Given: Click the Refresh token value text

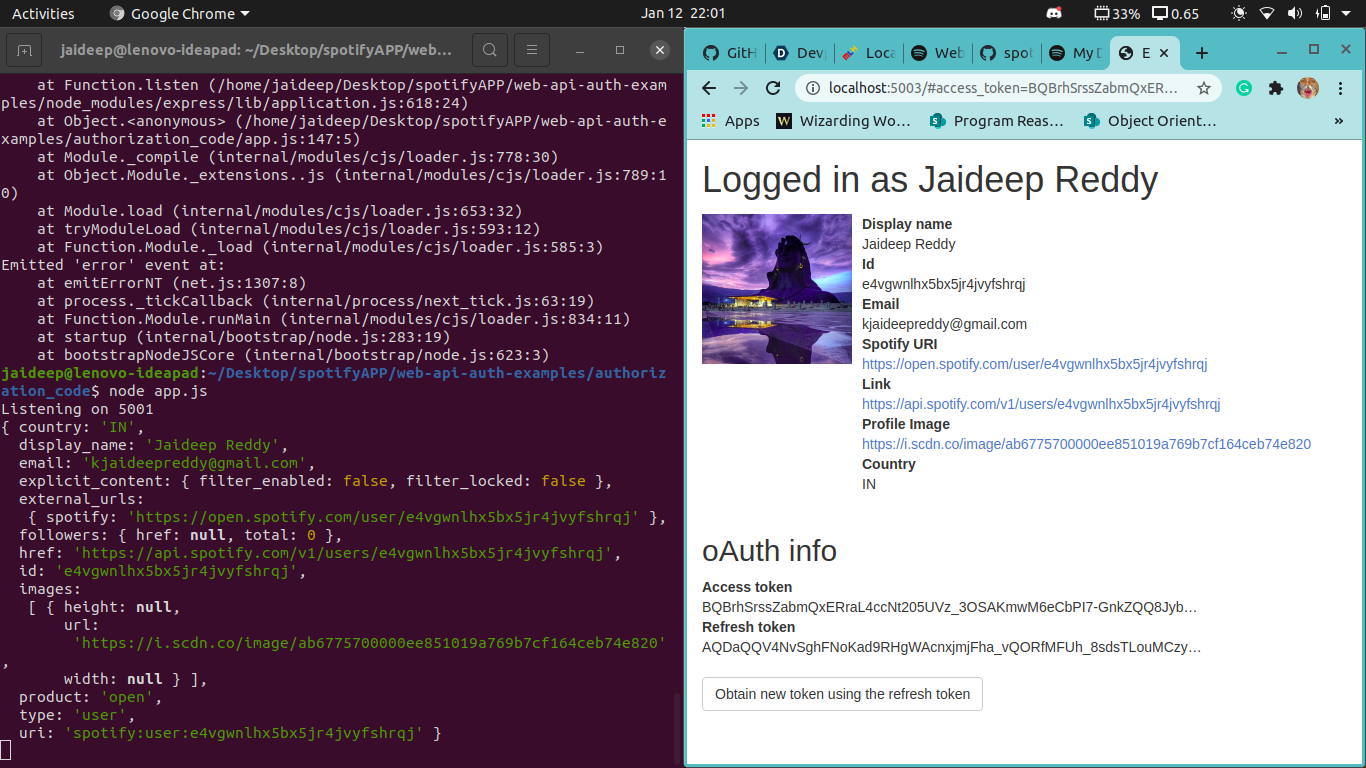Looking at the screenshot, I should point(951,647).
